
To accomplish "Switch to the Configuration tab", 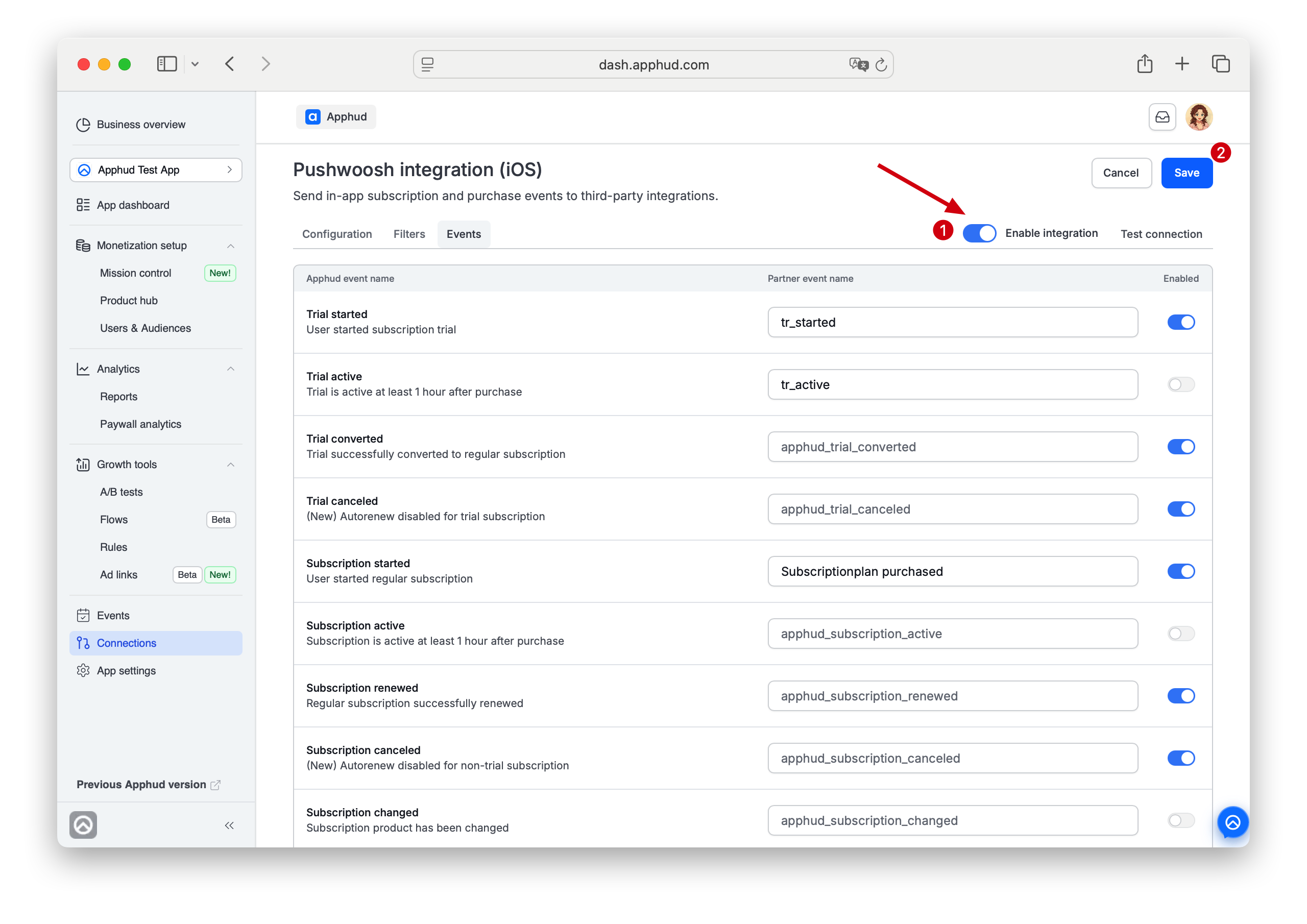I will click(337, 234).
